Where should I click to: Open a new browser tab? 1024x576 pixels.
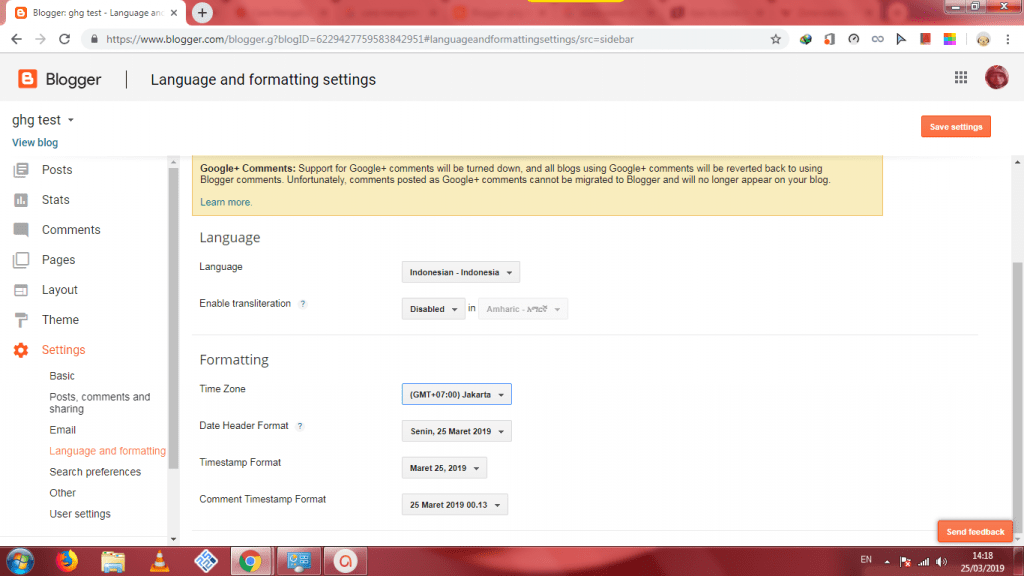pyautogui.click(x=202, y=12)
